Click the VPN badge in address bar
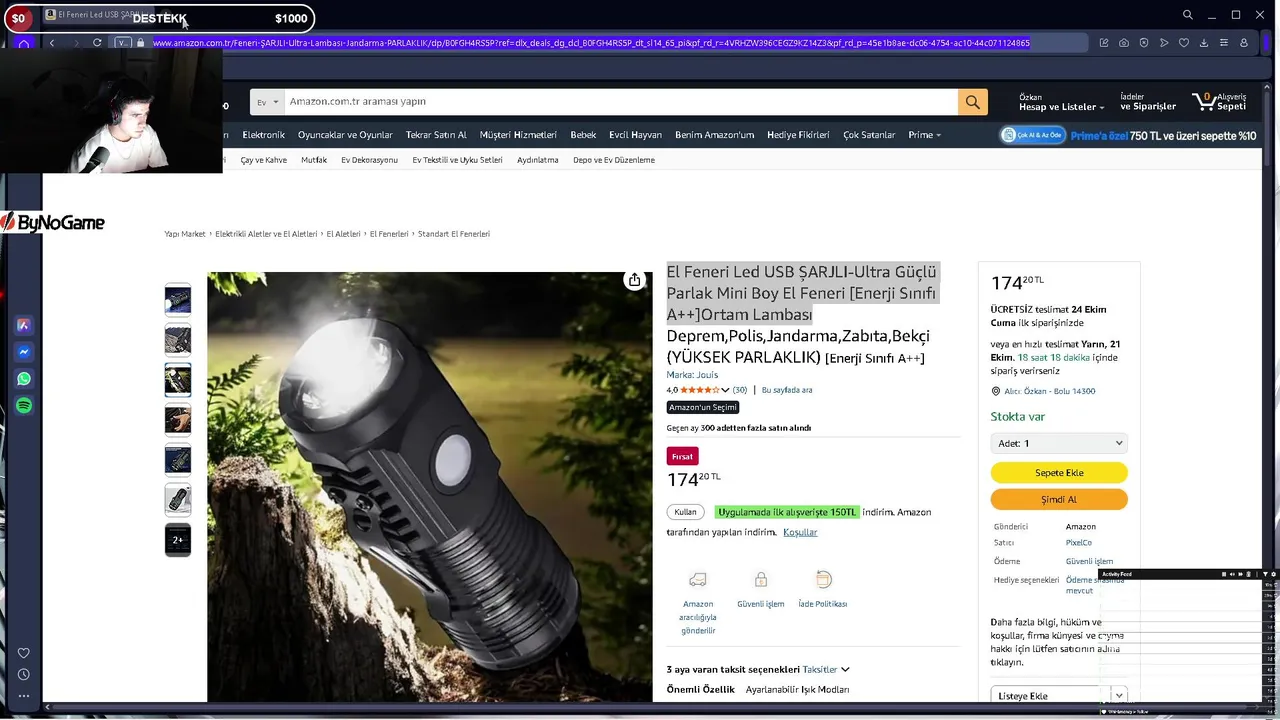 coord(122,43)
